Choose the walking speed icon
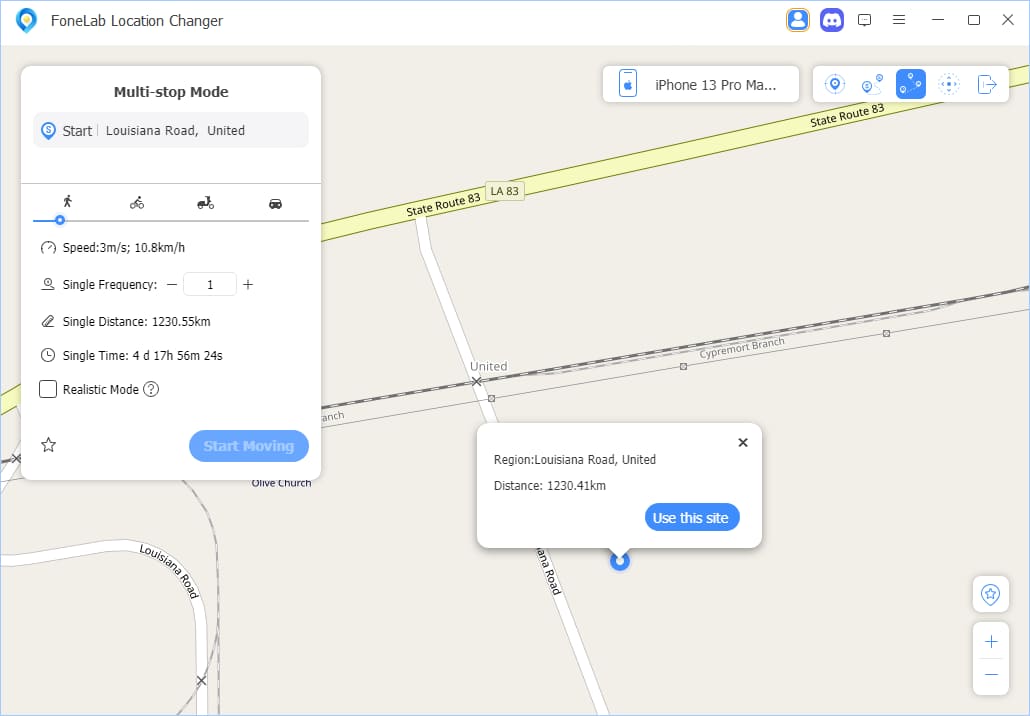 [x=67, y=202]
